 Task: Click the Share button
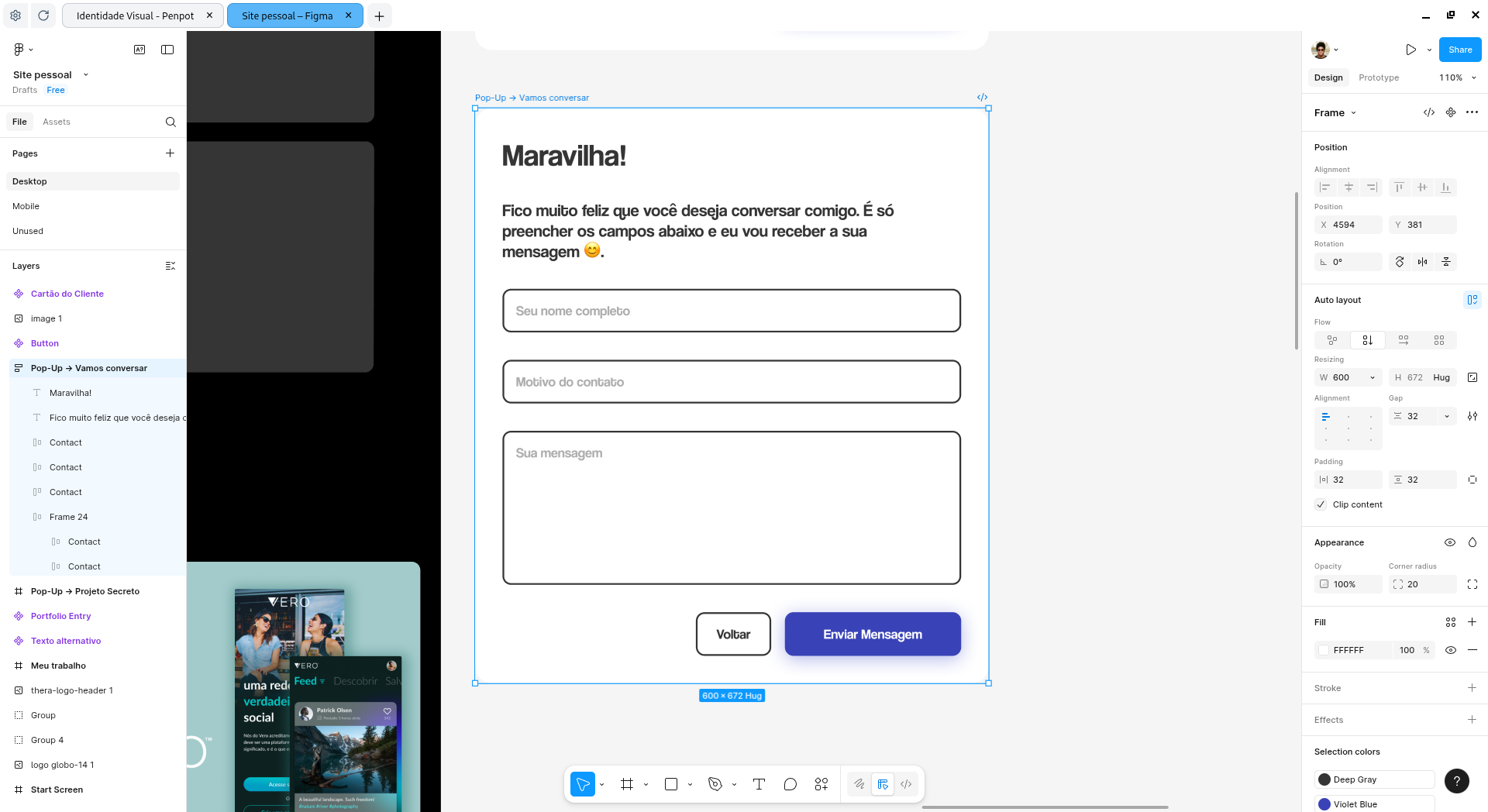pyautogui.click(x=1459, y=49)
